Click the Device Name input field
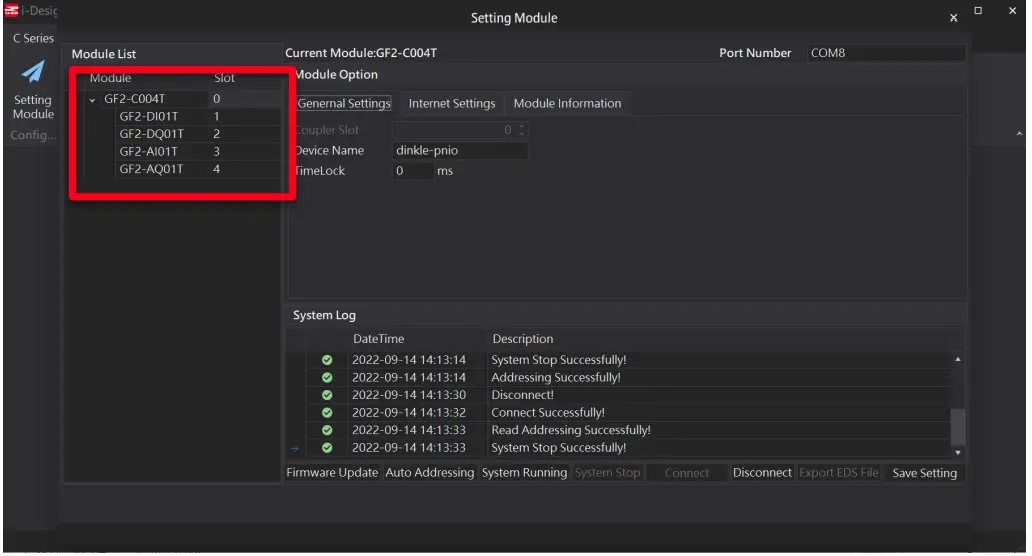1032x556 pixels. (459, 151)
